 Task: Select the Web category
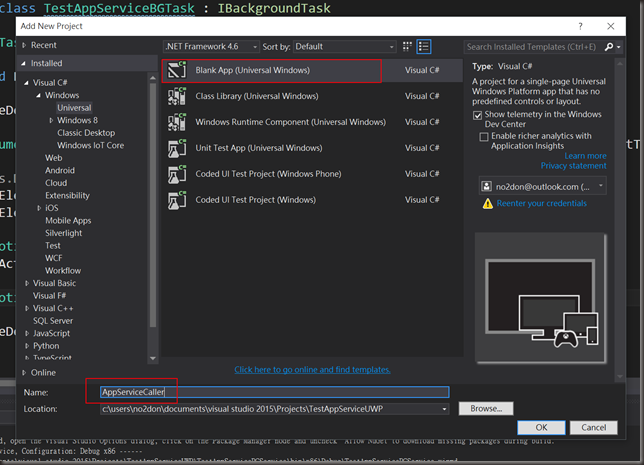[53, 158]
